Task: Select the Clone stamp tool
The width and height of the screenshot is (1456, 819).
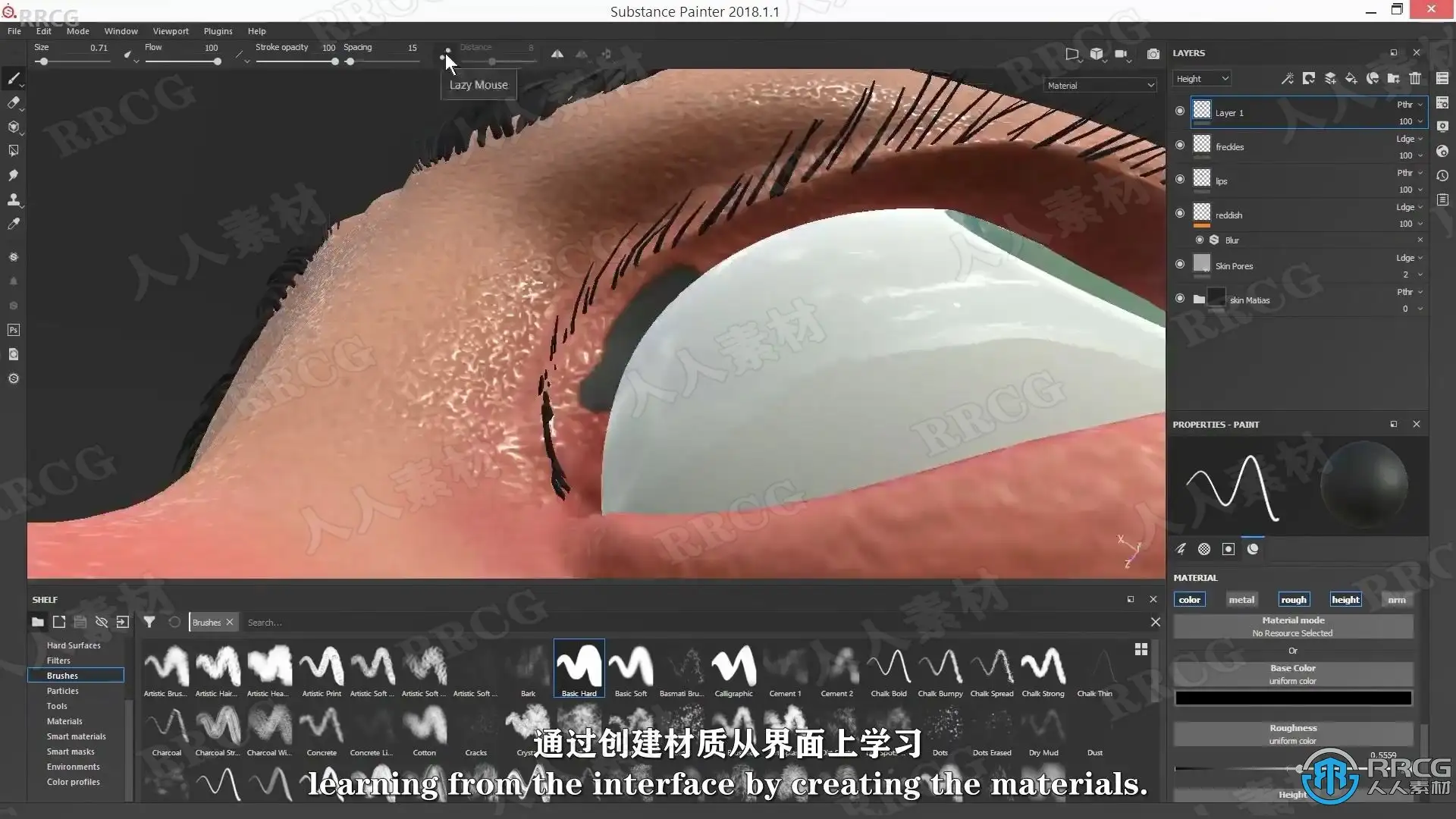Action: [14, 199]
